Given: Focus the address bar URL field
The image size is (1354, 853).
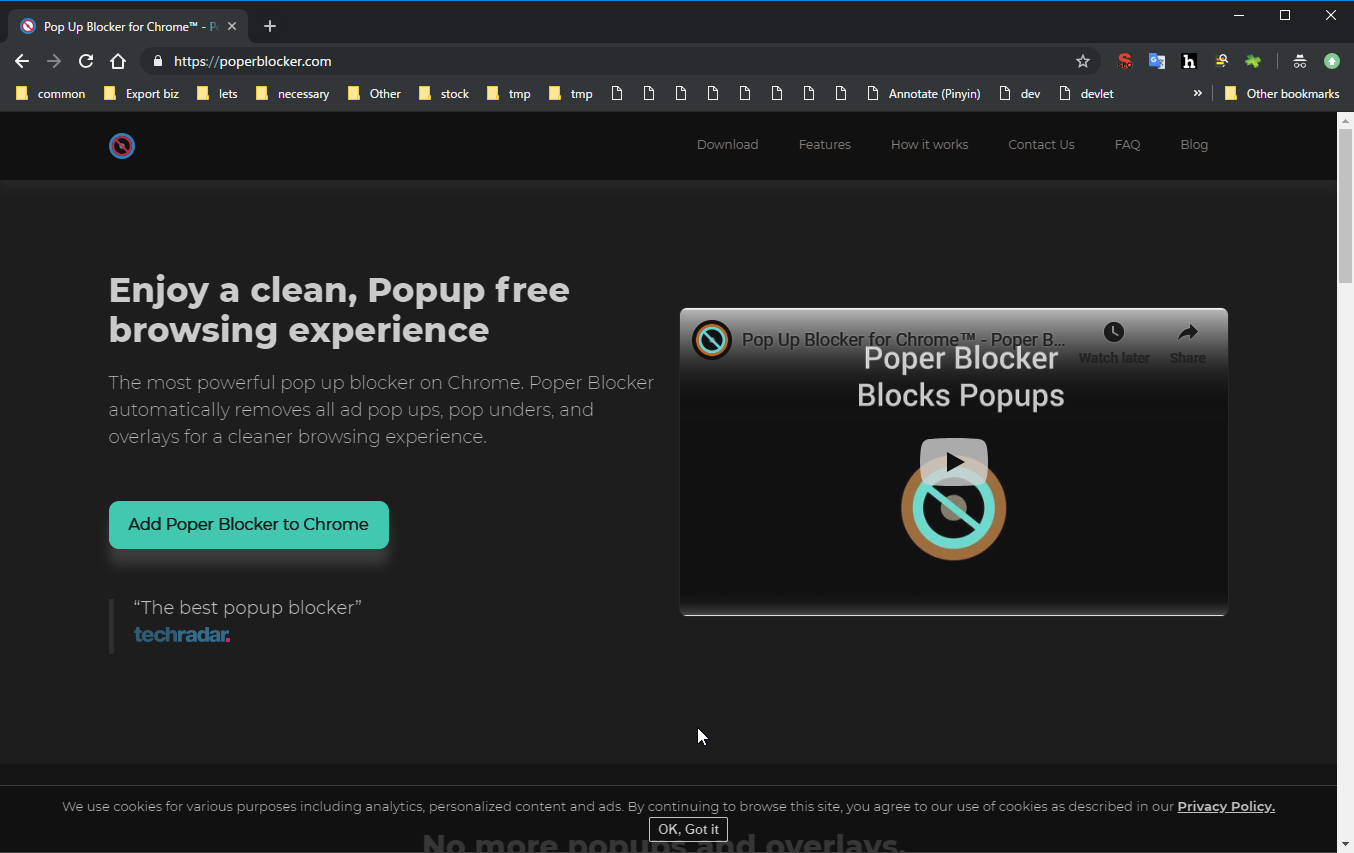Looking at the screenshot, I should [x=600, y=61].
